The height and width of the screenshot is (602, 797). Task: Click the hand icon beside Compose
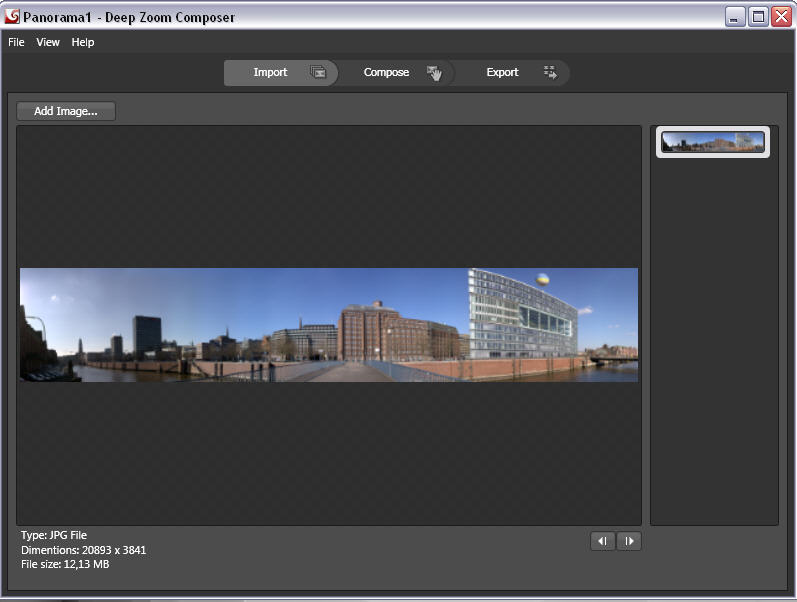pyautogui.click(x=434, y=73)
